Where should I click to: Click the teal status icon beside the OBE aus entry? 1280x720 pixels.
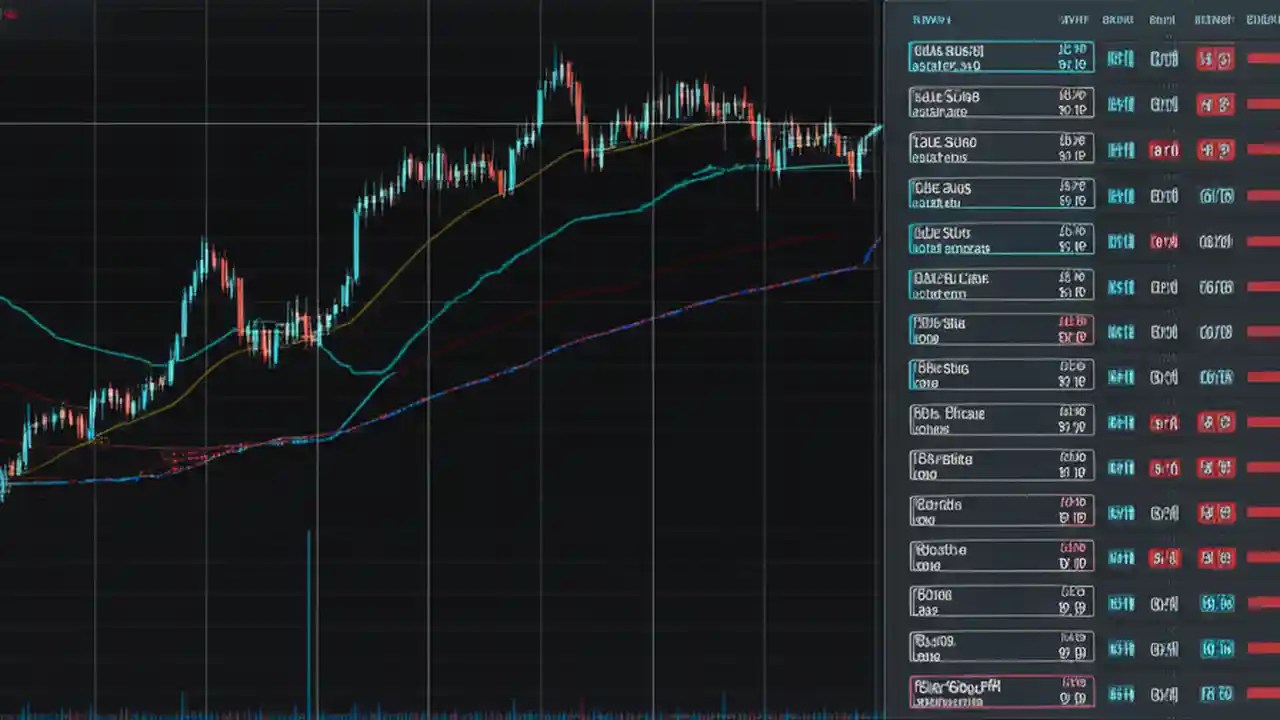(1120, 196)
